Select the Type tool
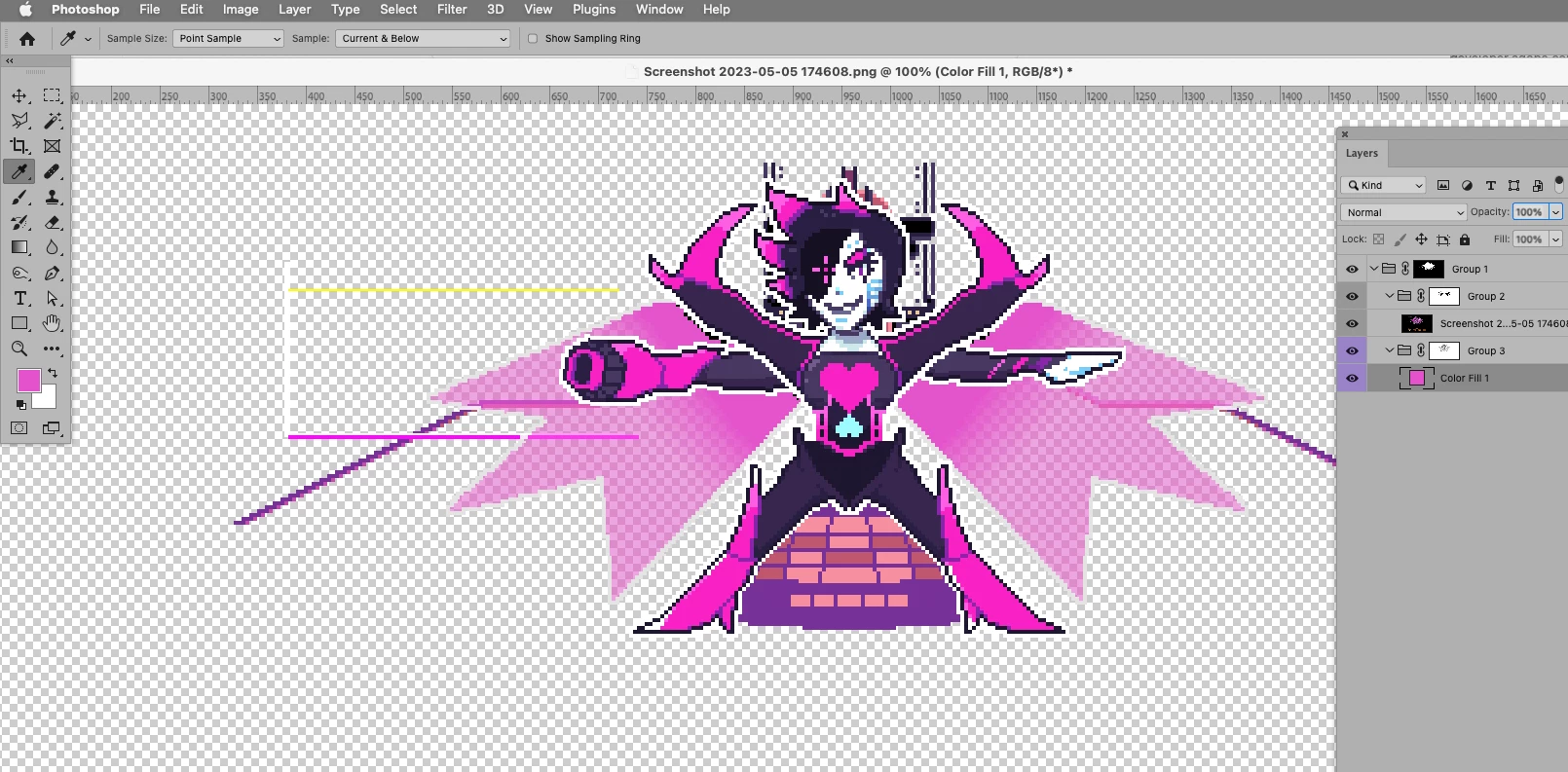This screenshot has width=1568, height=772. pos(19,298)
